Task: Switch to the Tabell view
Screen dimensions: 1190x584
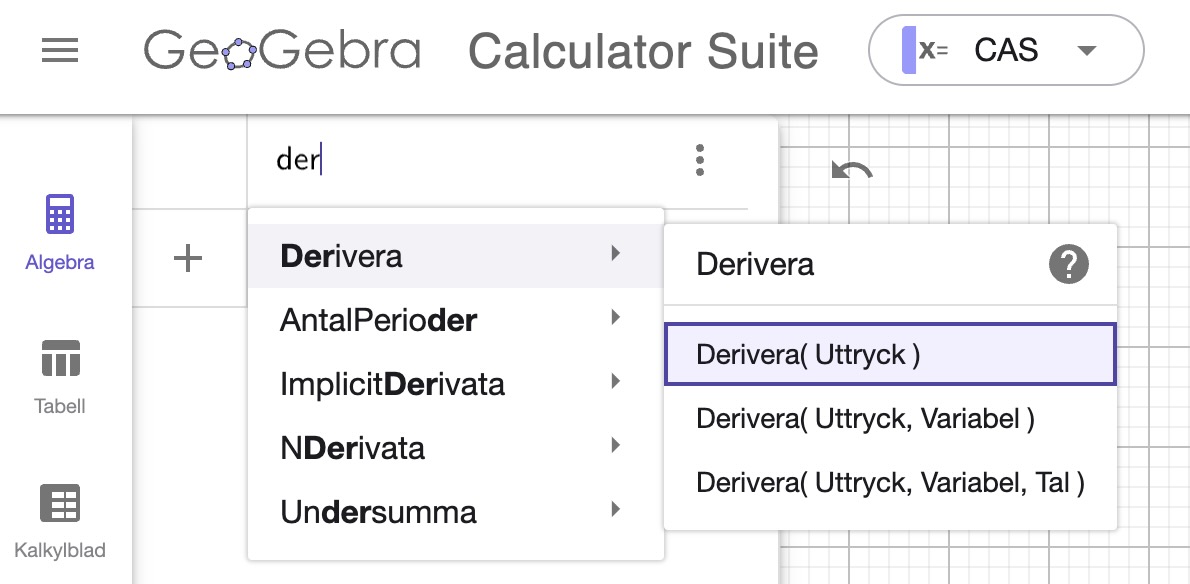Action: (60, 375)
